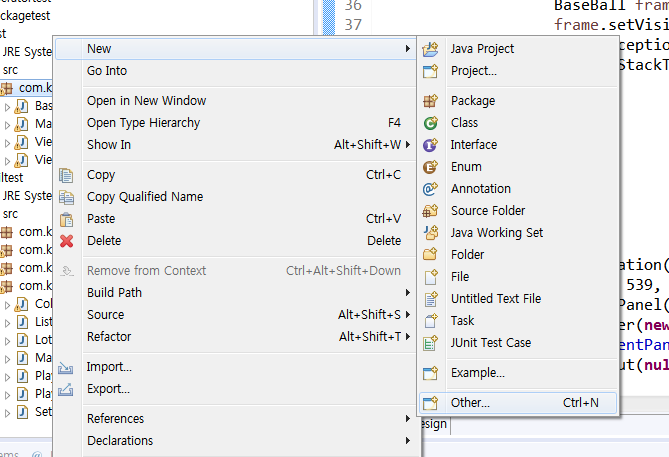Screen dimensions: 669x457
Task: Select Open in New Window
Action: click(x=236, y=101)
